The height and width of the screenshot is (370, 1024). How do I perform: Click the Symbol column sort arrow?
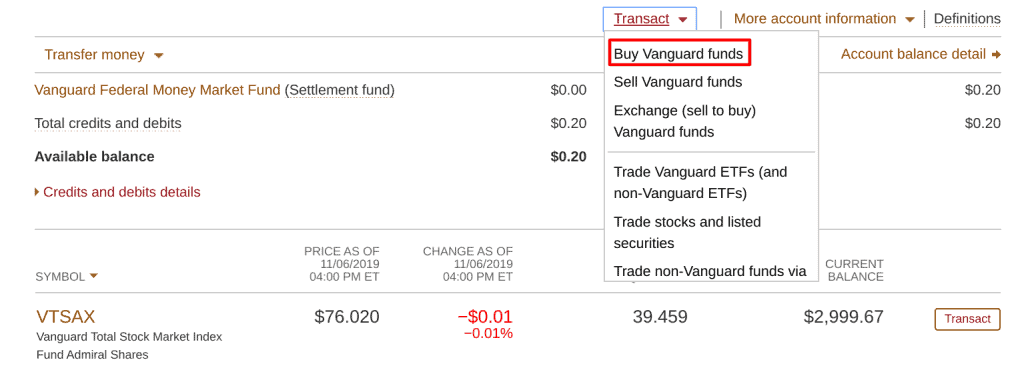93,276
